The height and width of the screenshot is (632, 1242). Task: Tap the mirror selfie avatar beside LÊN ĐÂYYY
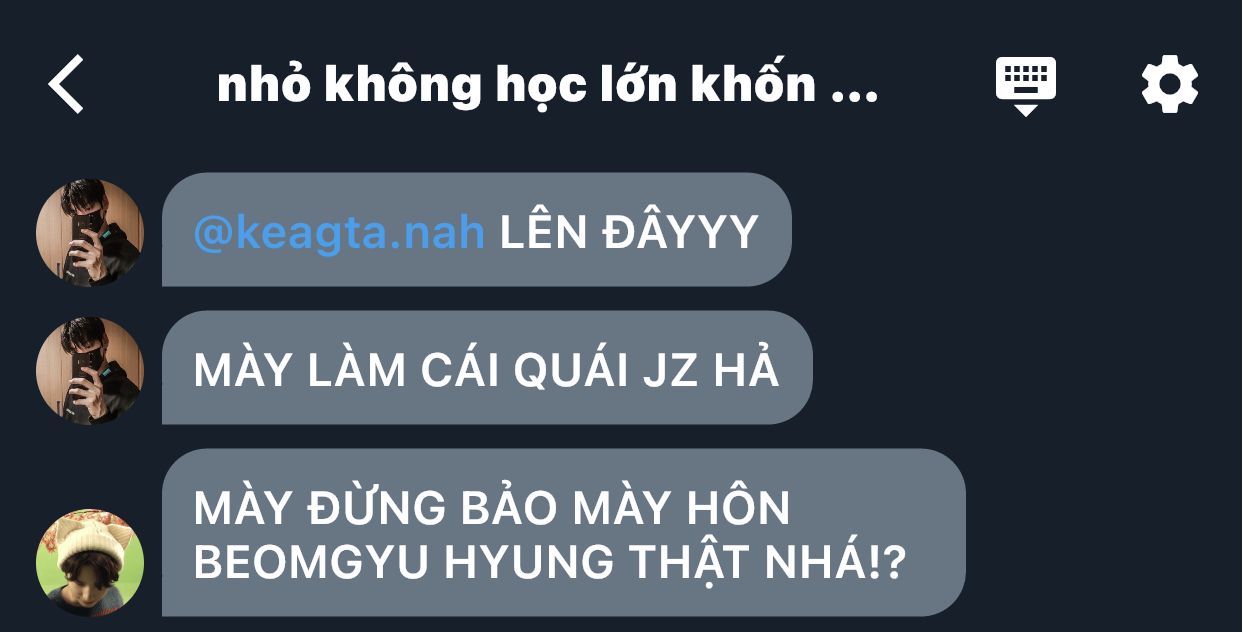coord(90,232)
